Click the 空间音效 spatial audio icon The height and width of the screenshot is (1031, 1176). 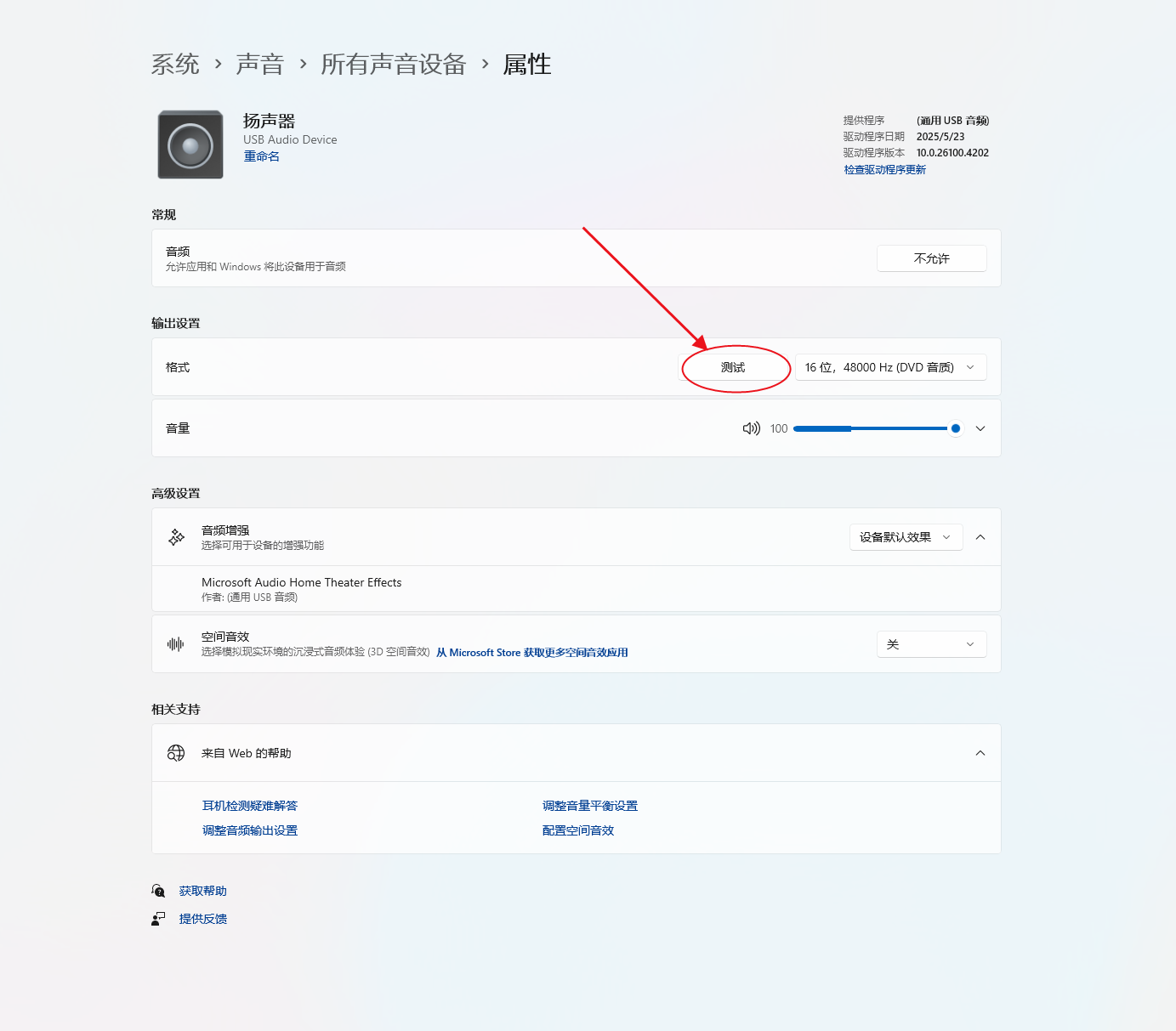(175, 643)
